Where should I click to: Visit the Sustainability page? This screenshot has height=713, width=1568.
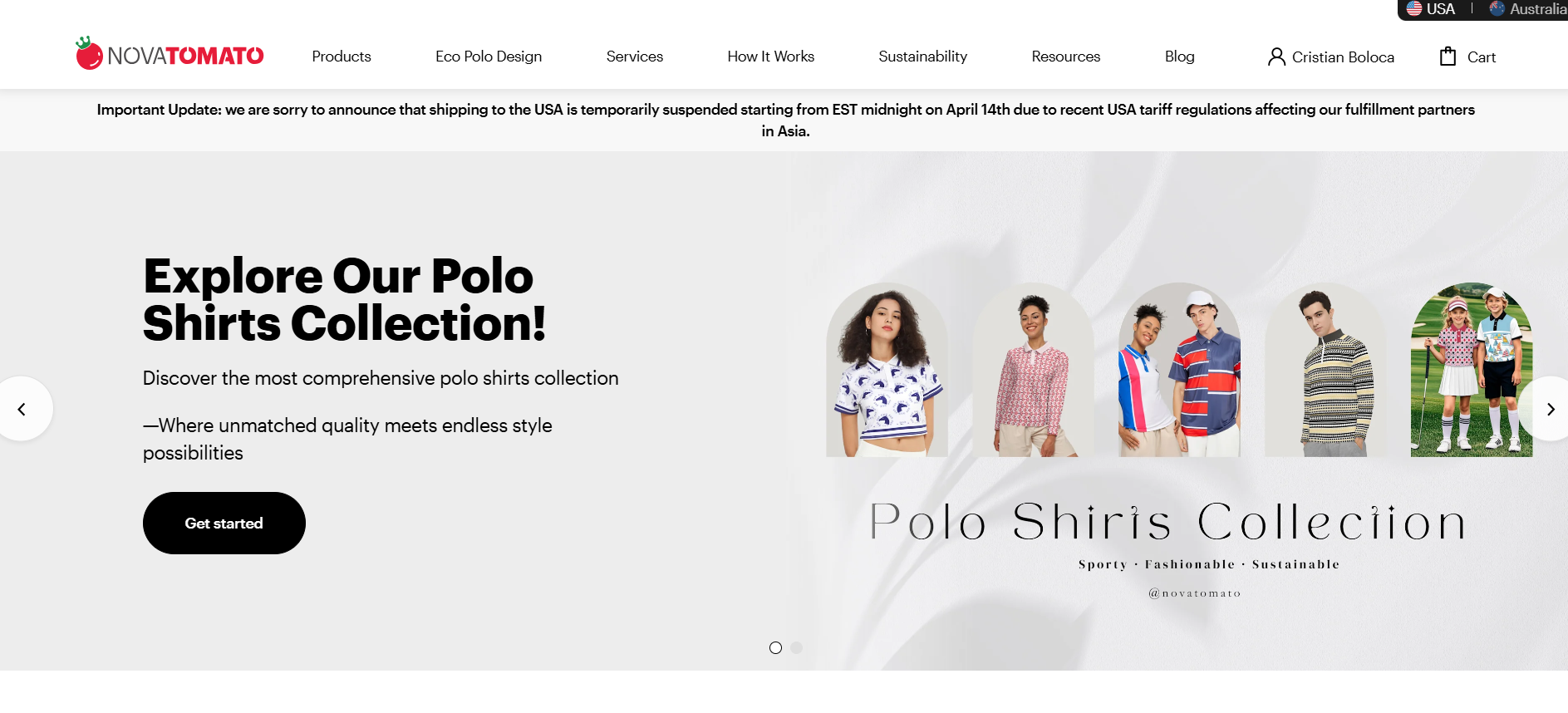[922, 57]
